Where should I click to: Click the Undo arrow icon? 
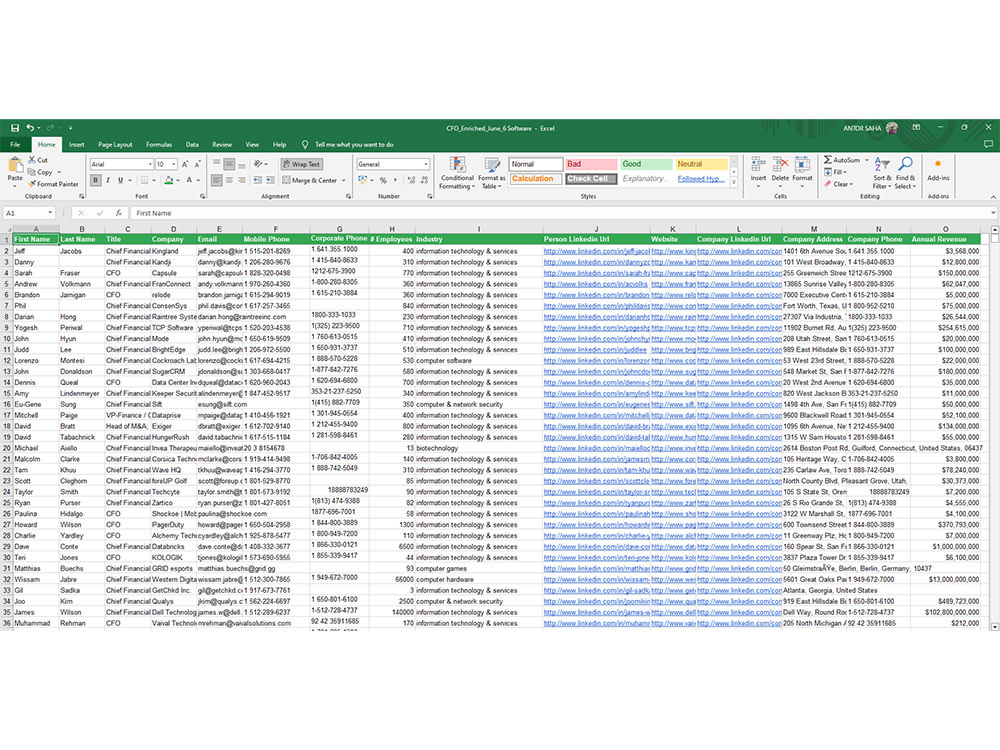pos(30,128)
